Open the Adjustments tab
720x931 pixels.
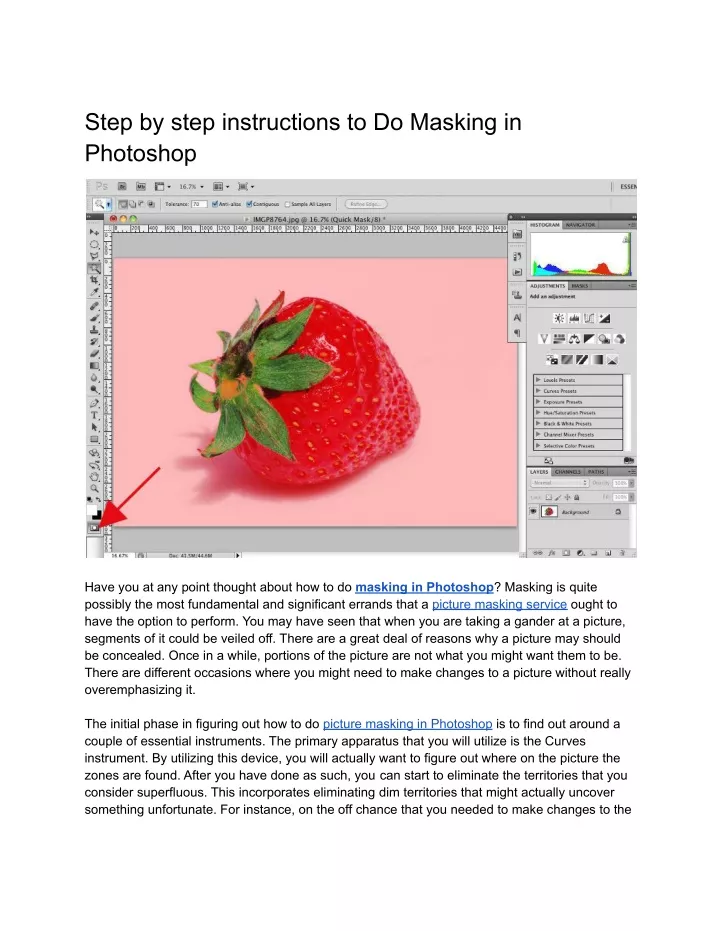tap(547, 286)
